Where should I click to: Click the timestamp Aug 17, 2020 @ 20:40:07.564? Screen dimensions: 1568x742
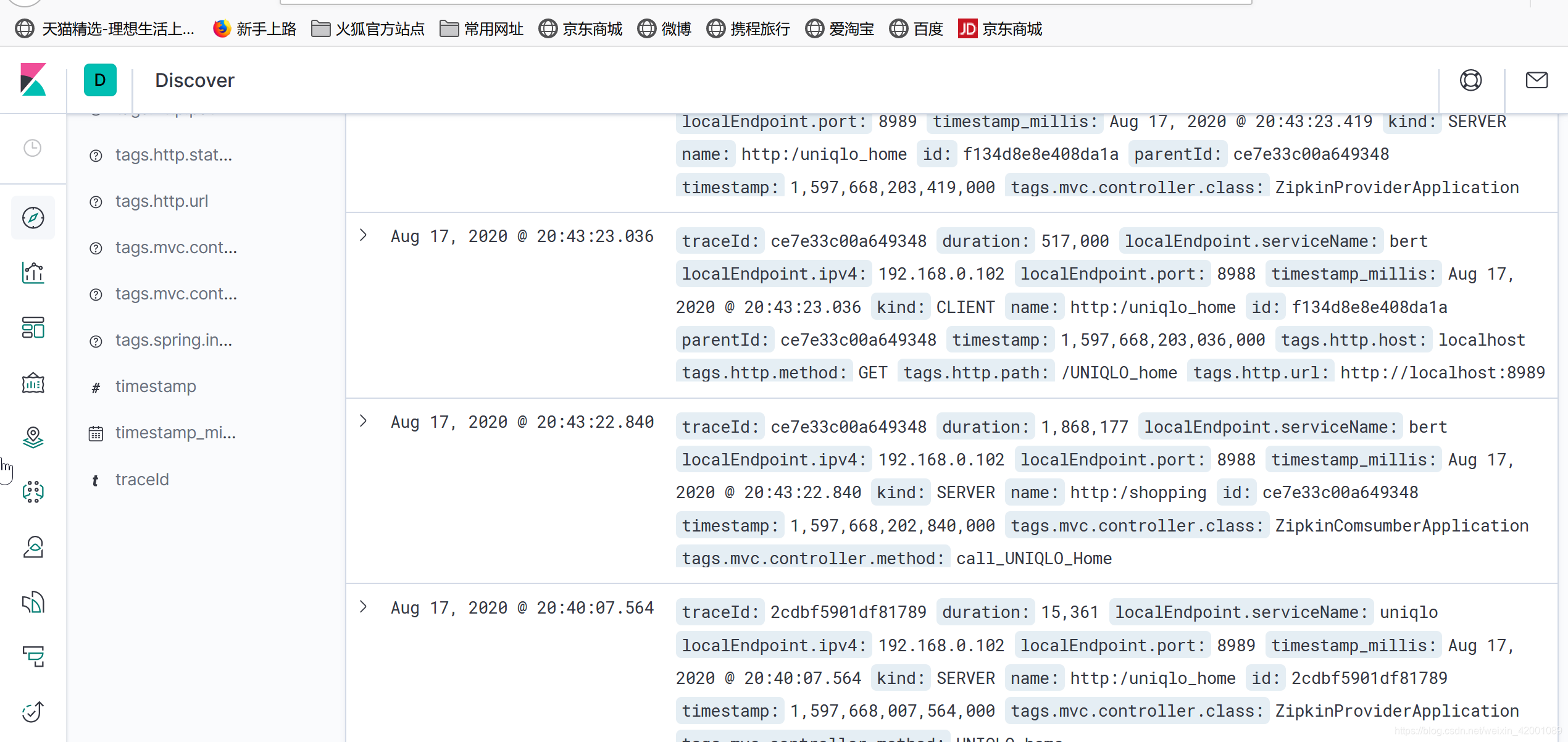(522, 608)
